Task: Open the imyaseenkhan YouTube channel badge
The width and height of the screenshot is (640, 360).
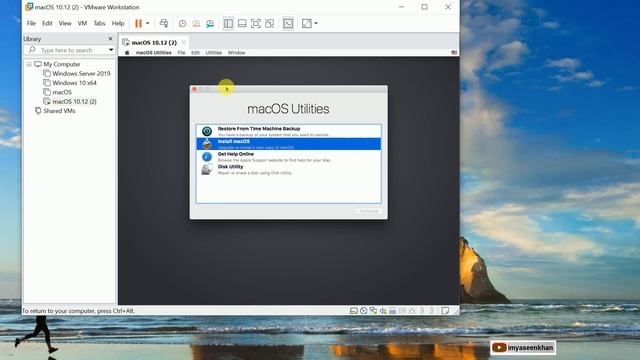Action: tap(523, 348)
